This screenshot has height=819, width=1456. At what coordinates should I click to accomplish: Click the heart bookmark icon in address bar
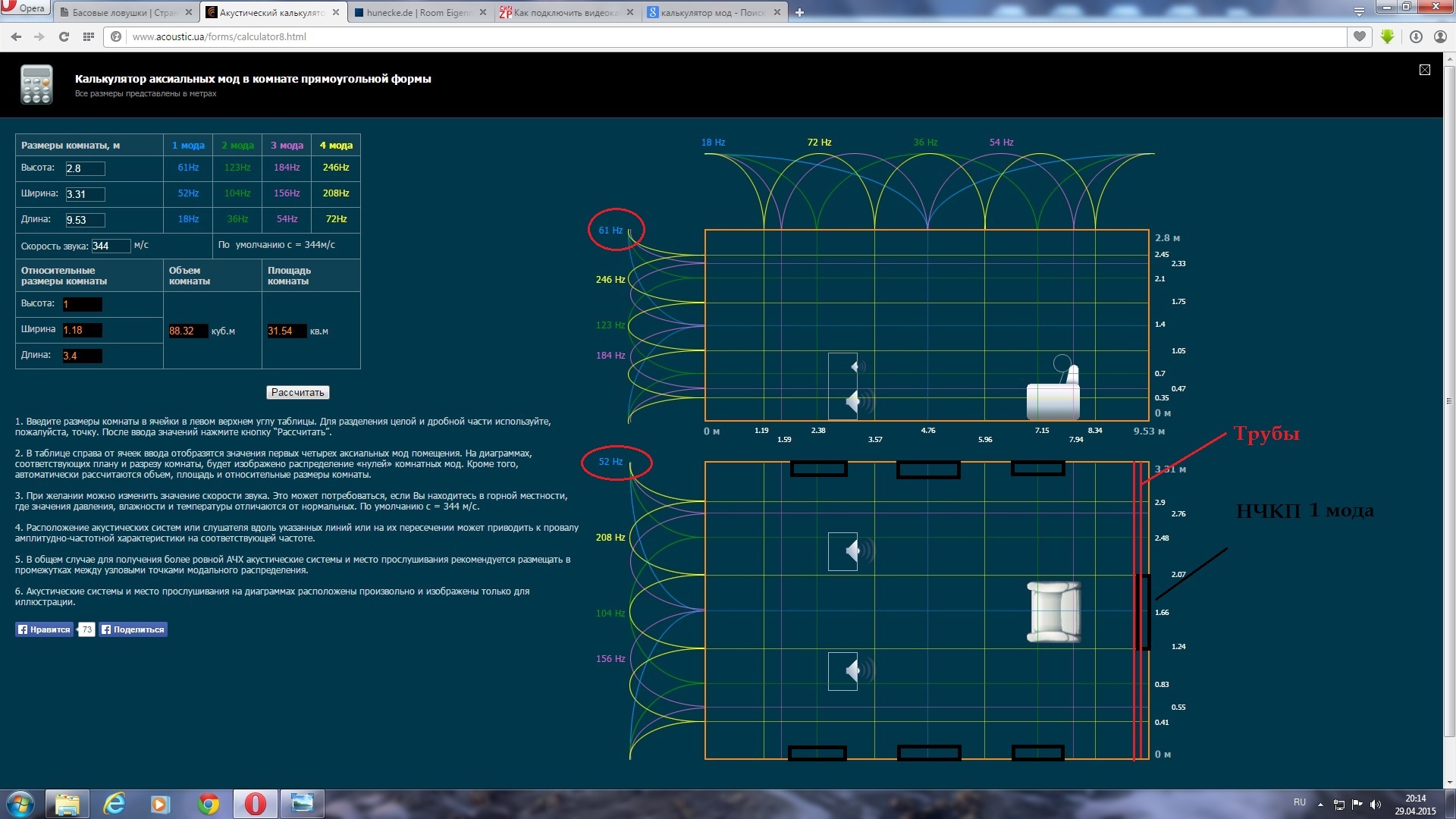[x=1360, y=36]
